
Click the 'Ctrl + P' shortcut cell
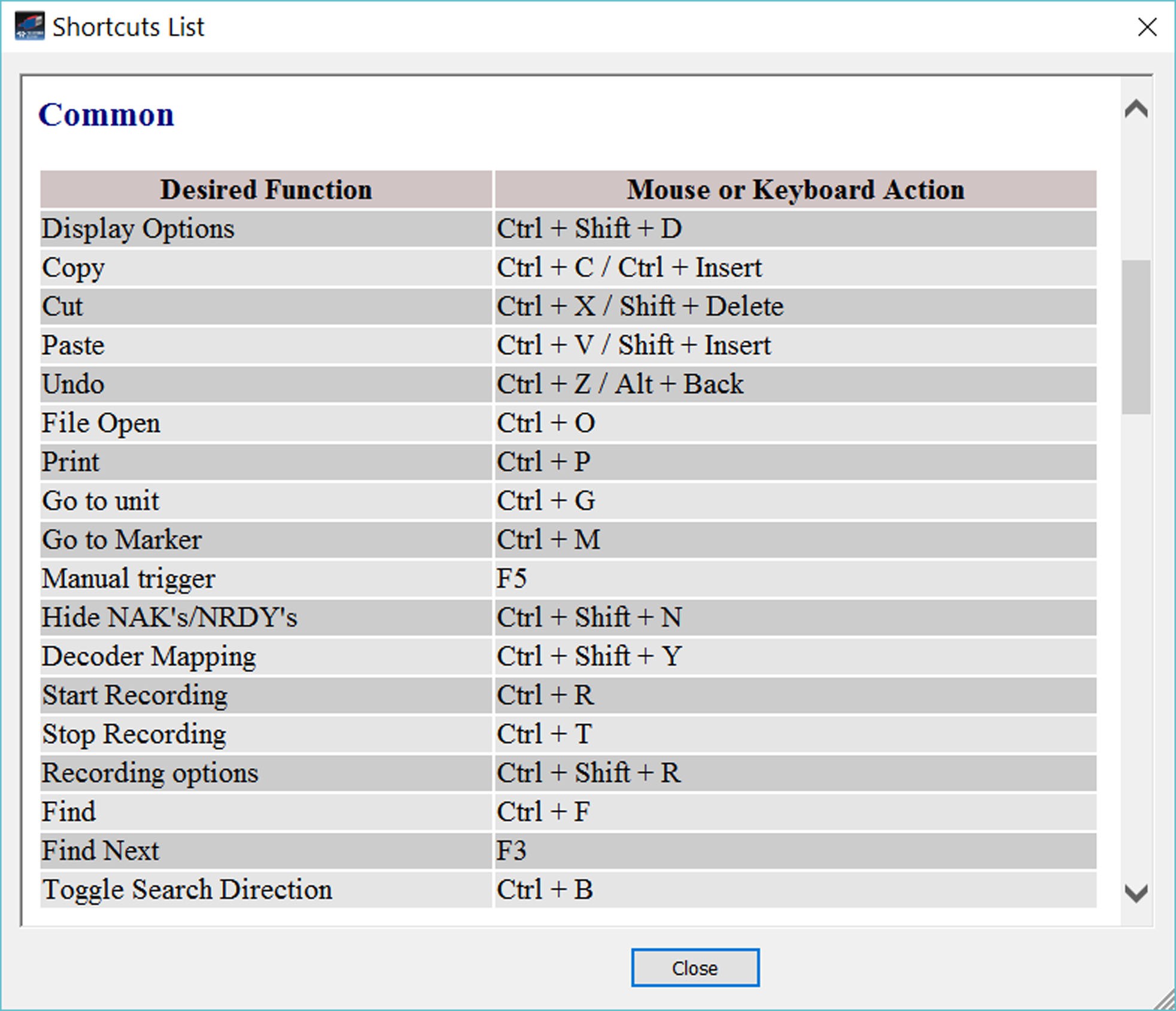tap(795, 462)
